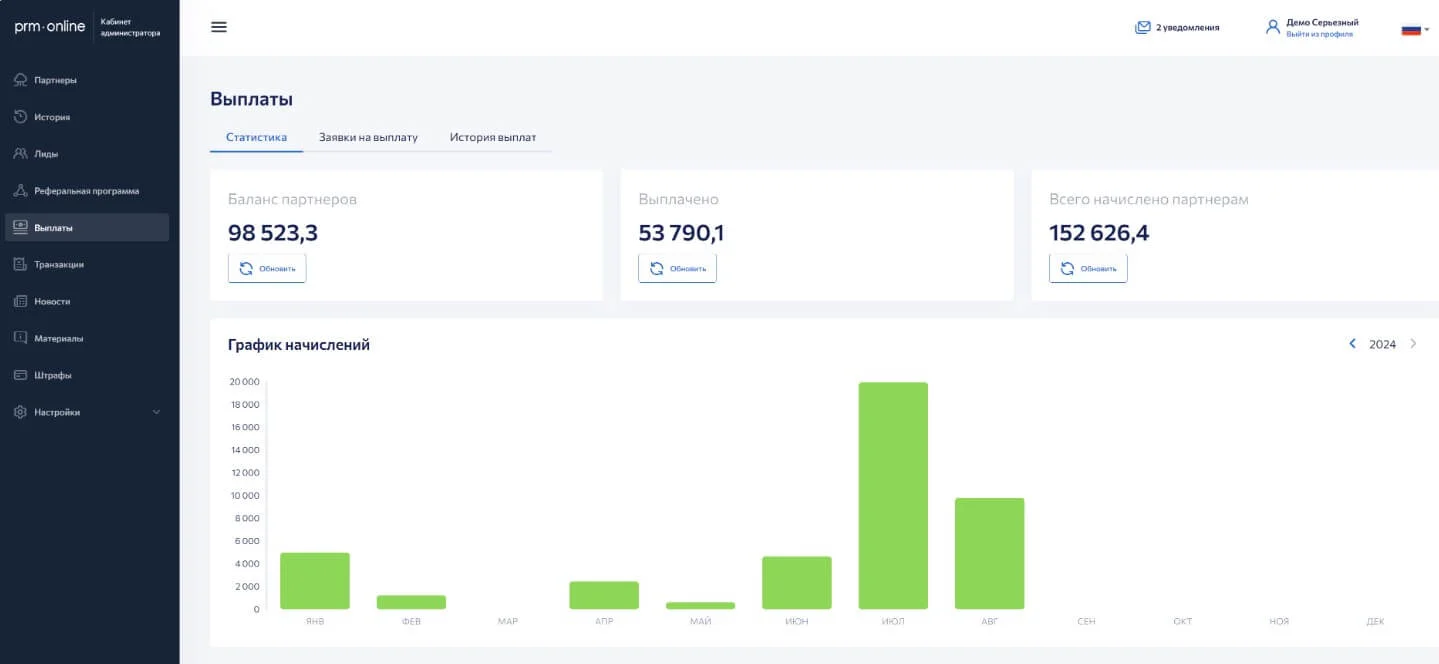Click the Новости sidebar icon
Screen dimensions: 1439x664
pos(20,301)
